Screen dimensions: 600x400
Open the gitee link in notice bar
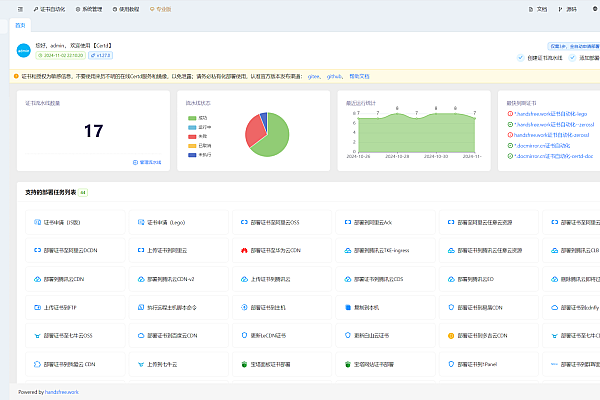pos(314,77)
